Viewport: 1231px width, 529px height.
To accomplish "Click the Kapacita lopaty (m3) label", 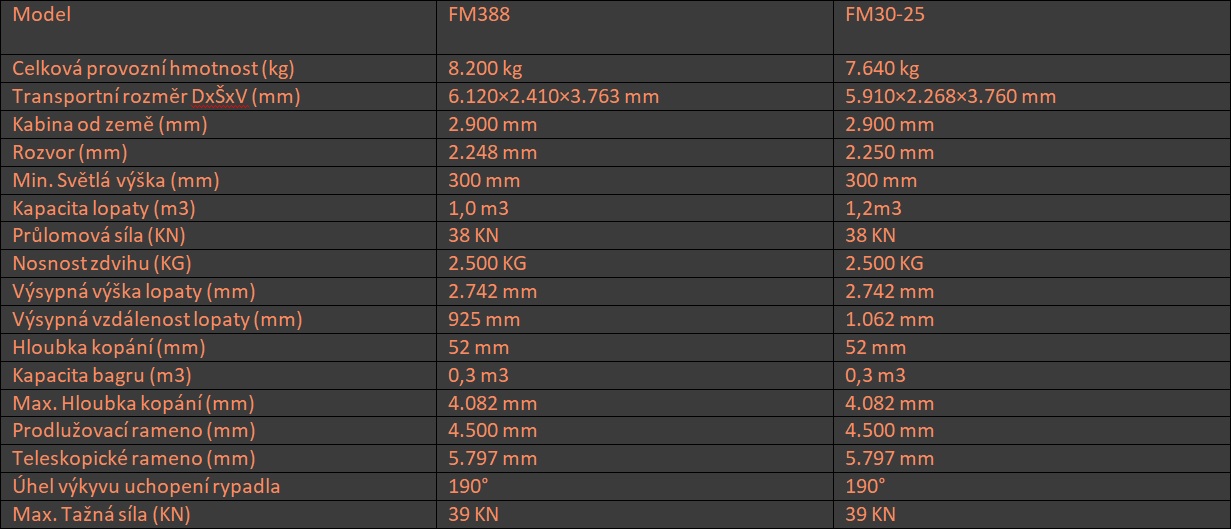I will (x=103, y=208).
